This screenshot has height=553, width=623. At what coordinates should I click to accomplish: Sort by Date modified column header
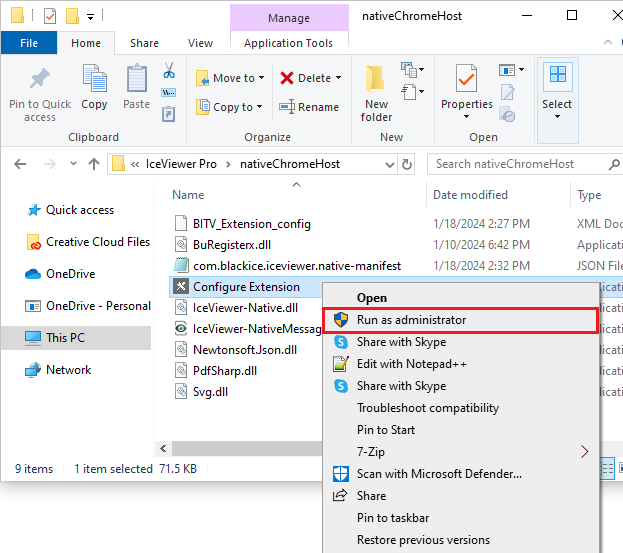coord(470,195)
